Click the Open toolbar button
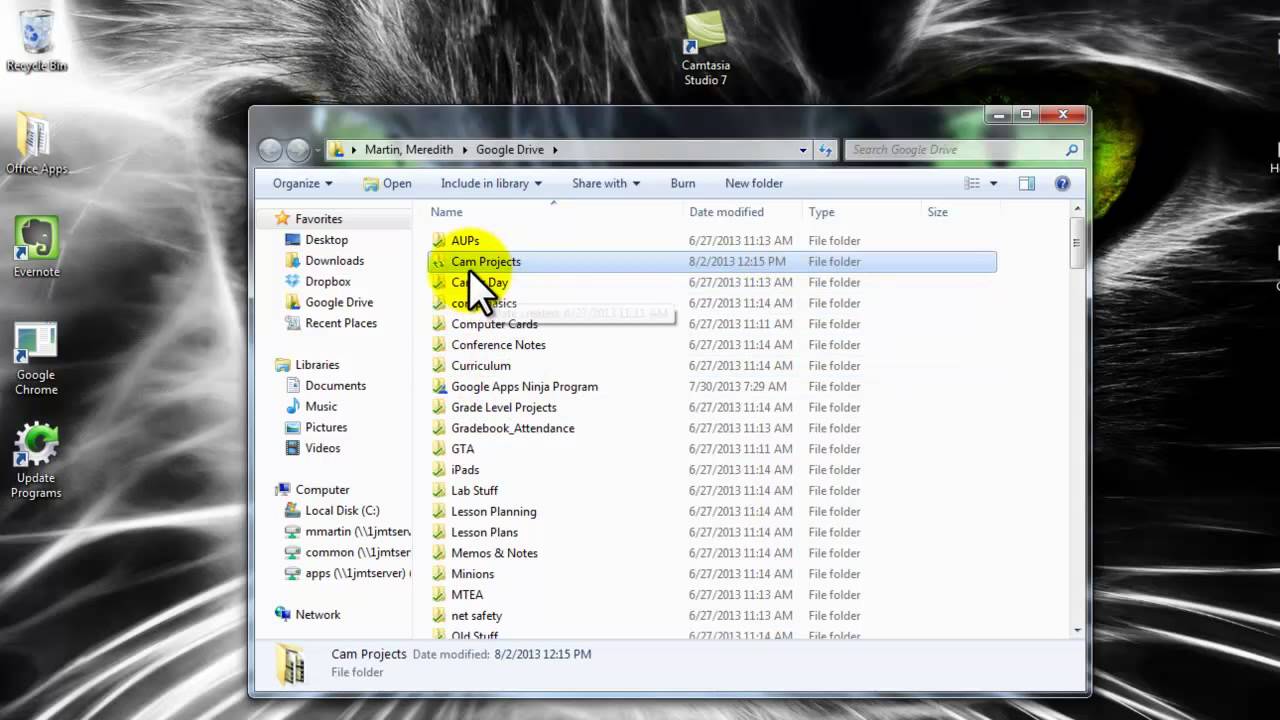This screenshot has height=720, width=1280. click(387, 184)
